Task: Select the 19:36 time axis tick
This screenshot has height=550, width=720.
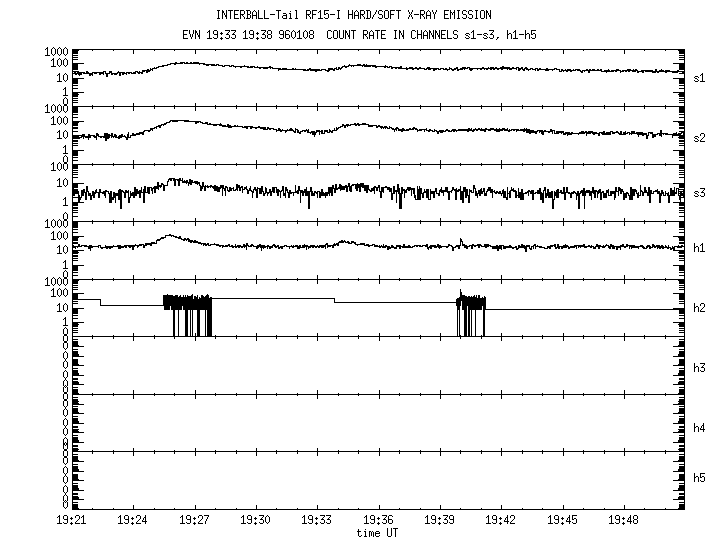Action: coord(379,521)
